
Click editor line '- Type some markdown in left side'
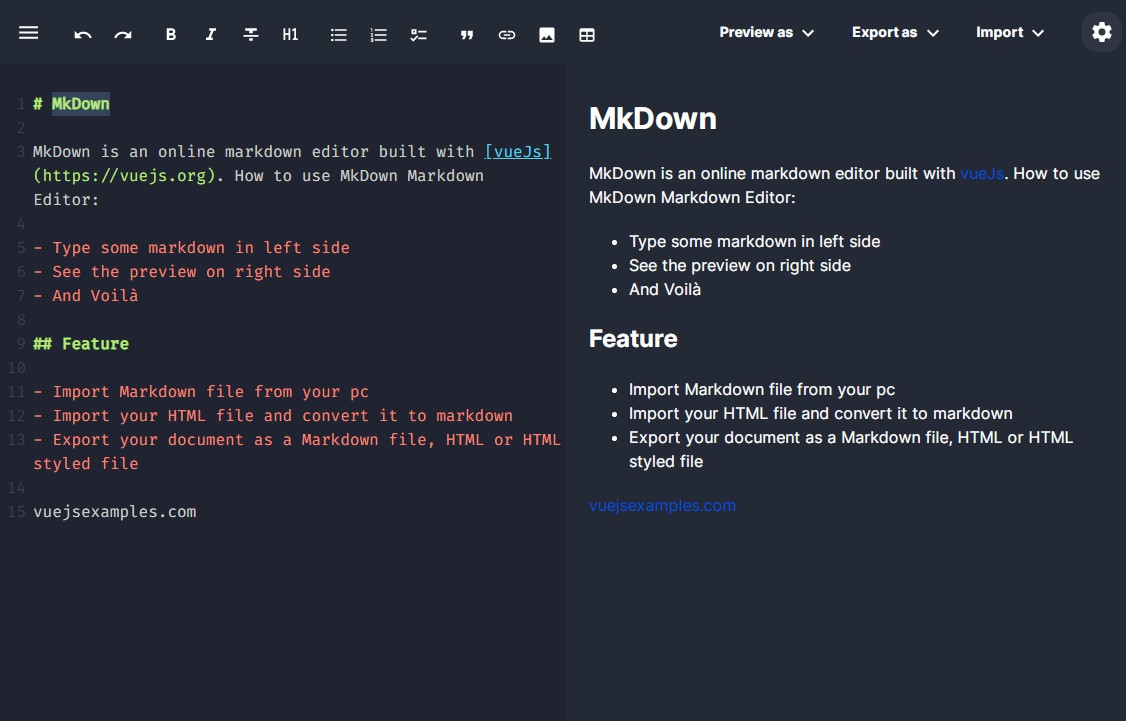tap(192, 248)
